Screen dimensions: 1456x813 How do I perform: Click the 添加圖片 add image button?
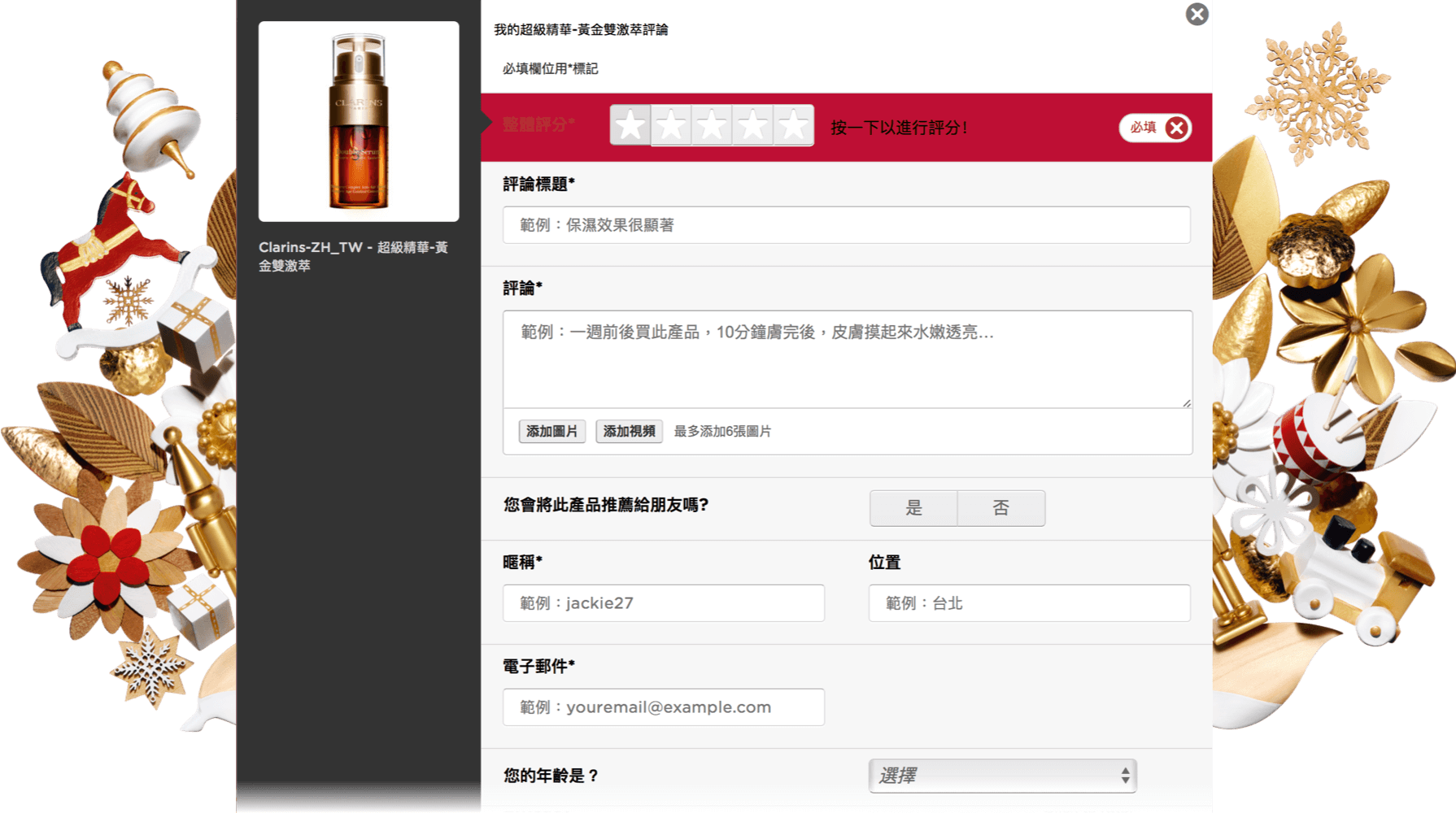click(551, 431)
